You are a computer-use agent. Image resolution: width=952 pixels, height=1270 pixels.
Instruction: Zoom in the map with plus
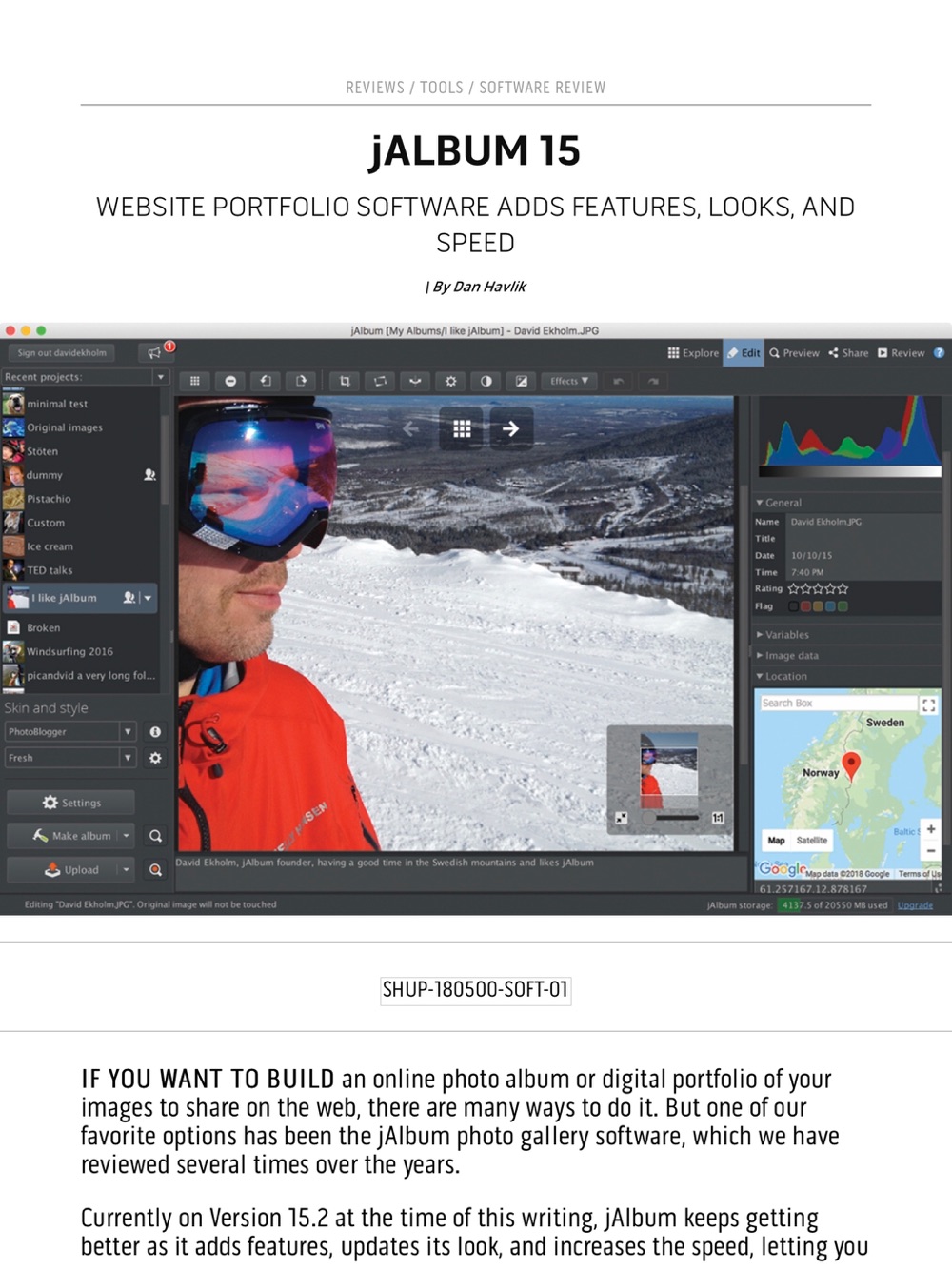click(930, 829)
